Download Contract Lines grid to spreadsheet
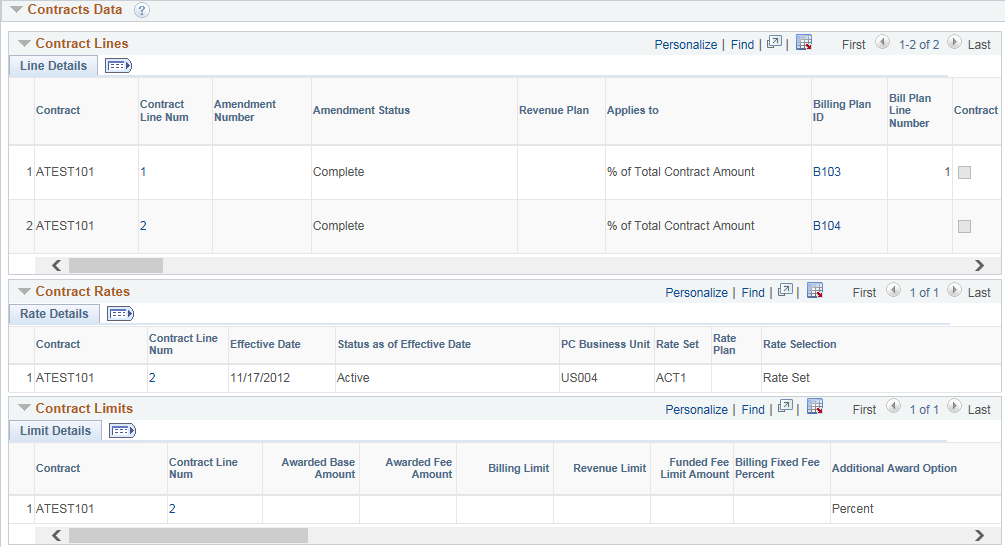The width and height of the screenshot is (1005, 547). pos(804,42)
